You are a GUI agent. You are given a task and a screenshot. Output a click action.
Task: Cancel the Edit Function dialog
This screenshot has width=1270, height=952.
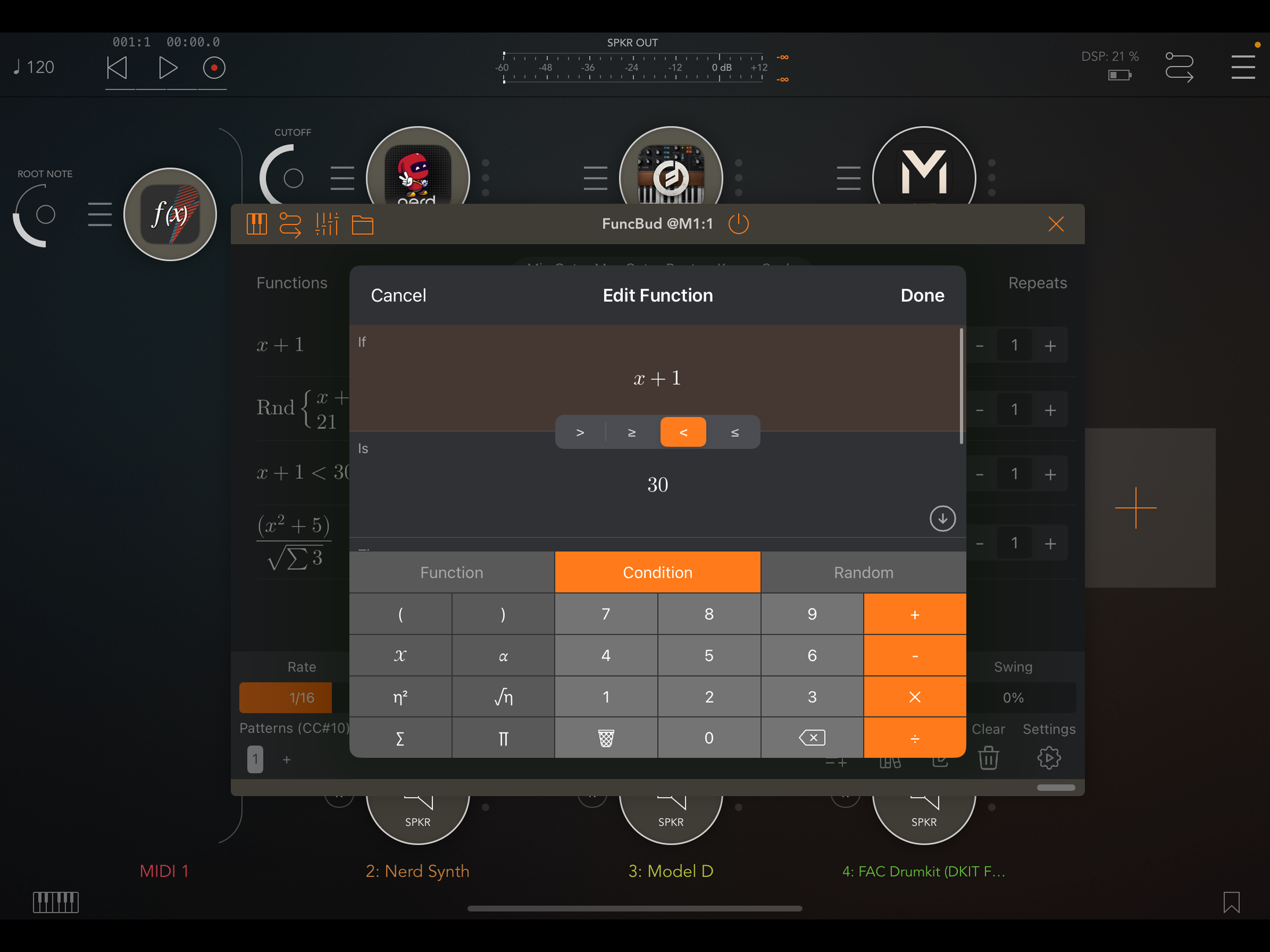coord(398,295)
